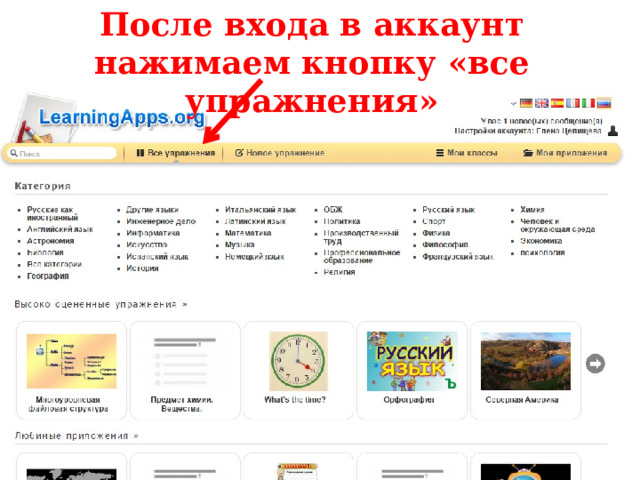
Task: Open Высоко оцененные упражнения section link
Action: click(x=101, y=304)
